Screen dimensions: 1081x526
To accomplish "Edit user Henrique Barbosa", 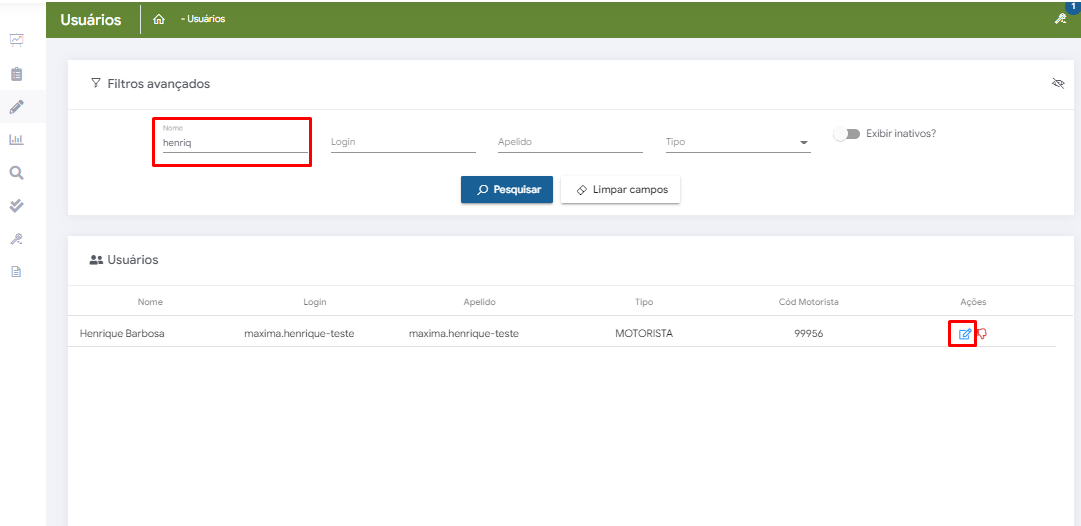I will point(964,334).
